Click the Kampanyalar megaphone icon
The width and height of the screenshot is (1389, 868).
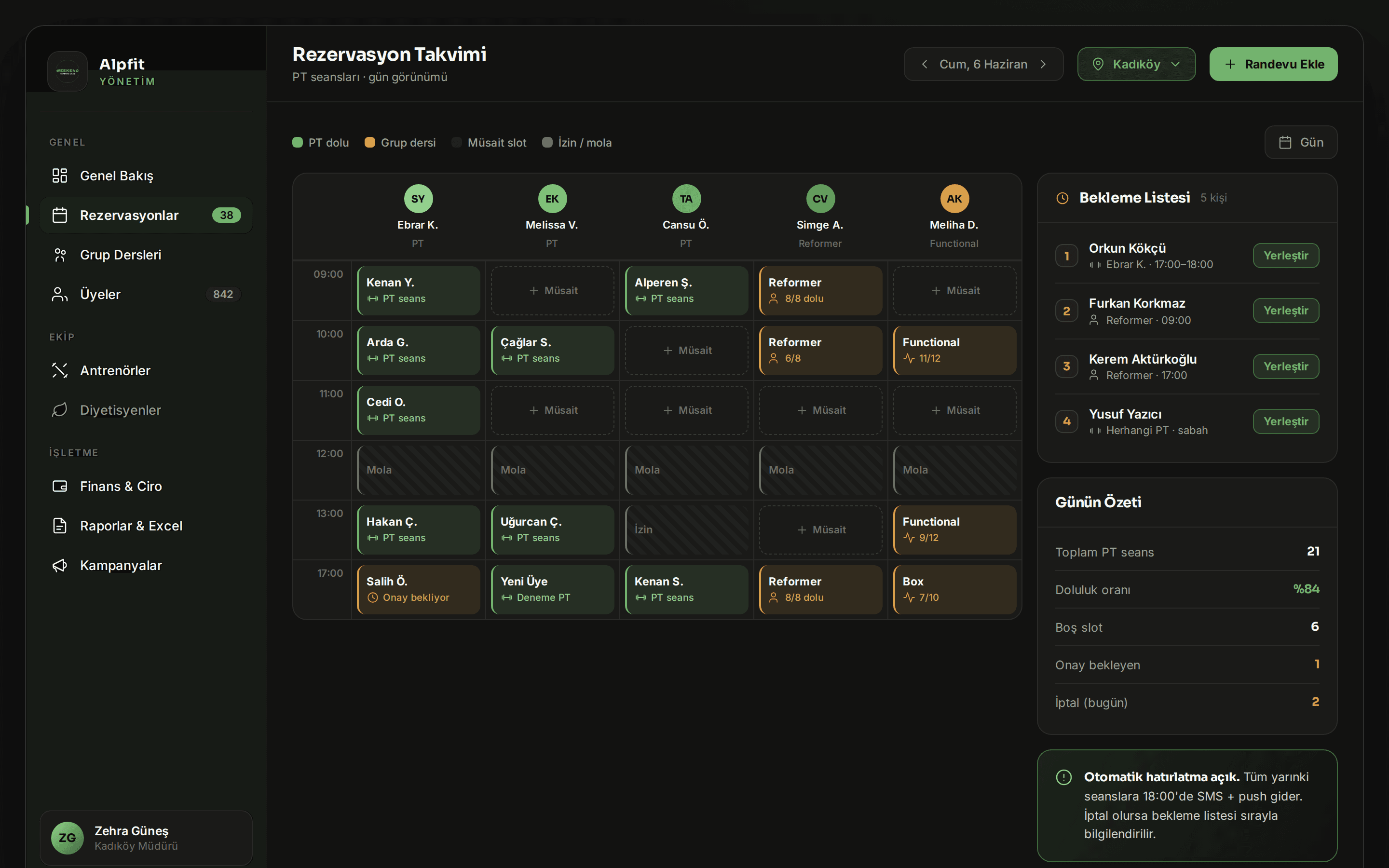pyautogui.click(x=60, y=566)
